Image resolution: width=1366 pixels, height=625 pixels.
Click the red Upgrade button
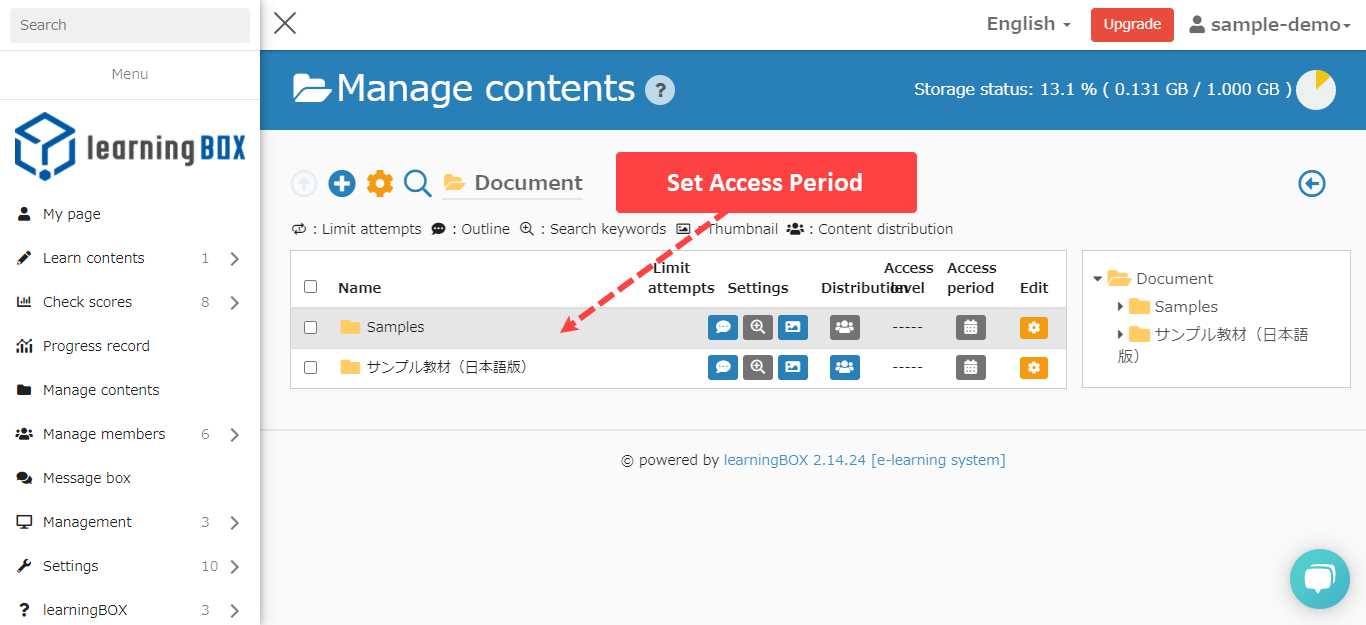(x=1132, y=24)
